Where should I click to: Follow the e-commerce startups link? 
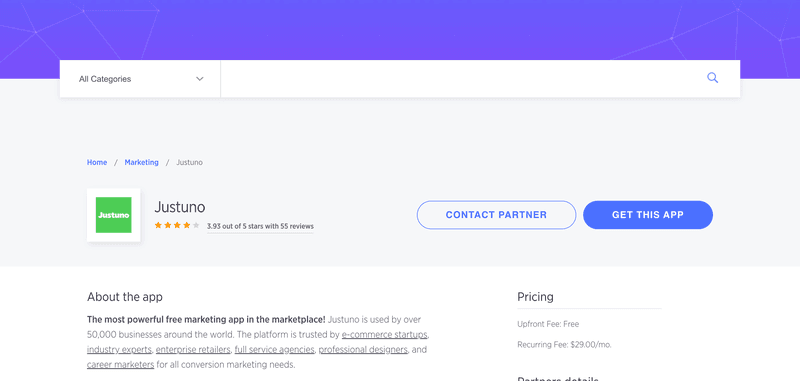tap(385, 335)
